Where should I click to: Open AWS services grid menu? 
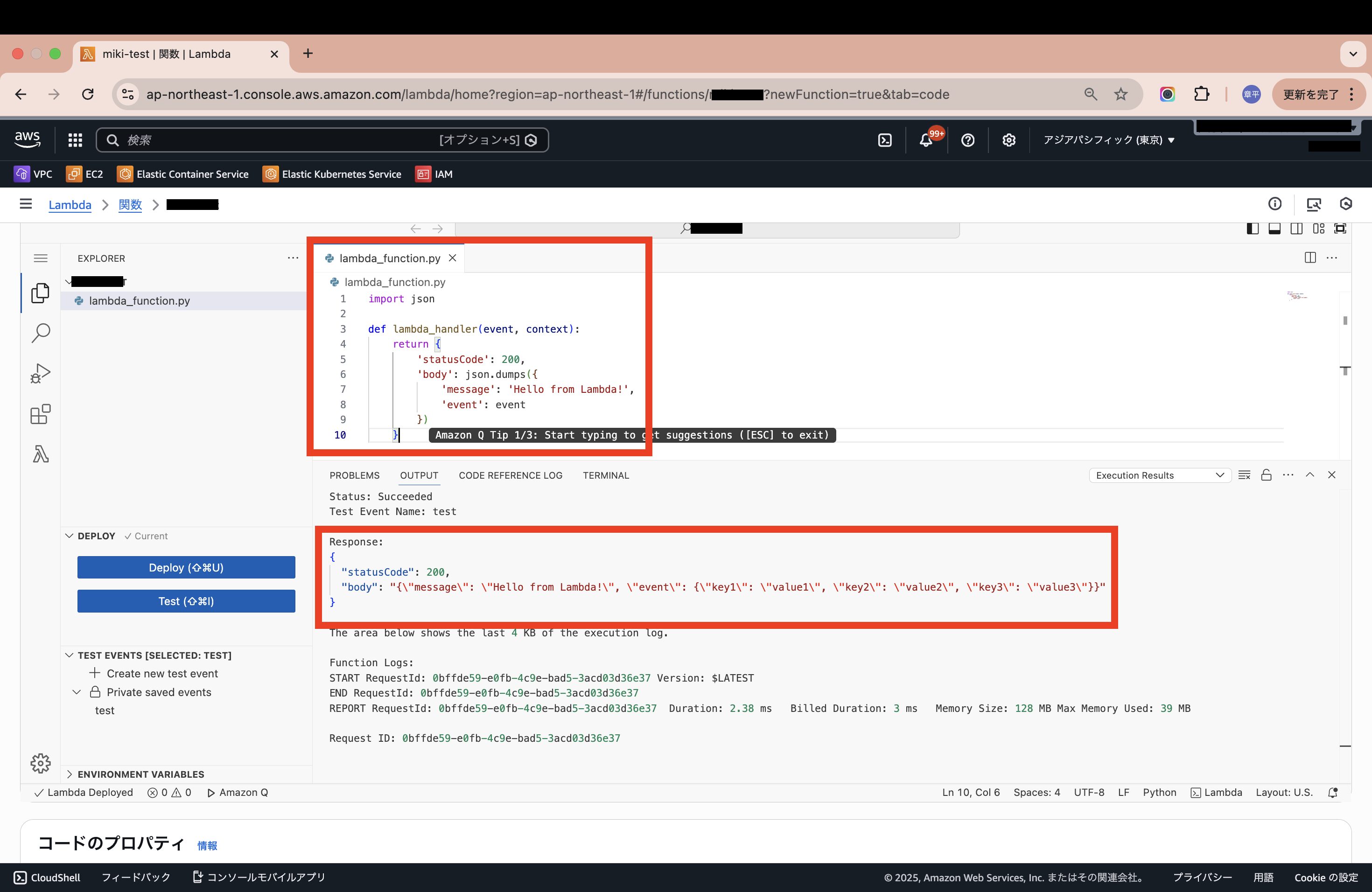(x=75, y=140)
